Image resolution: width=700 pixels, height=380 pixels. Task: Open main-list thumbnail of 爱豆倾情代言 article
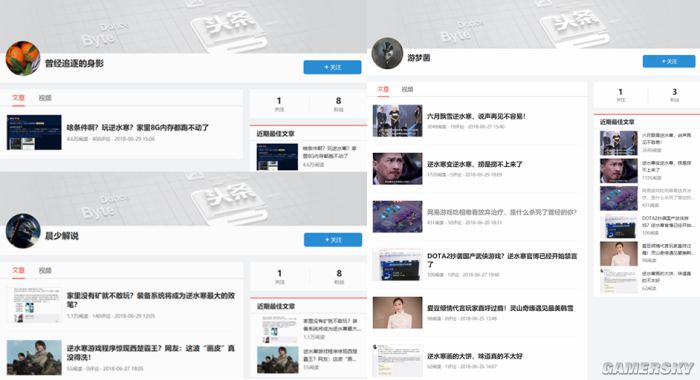point(397,313)
